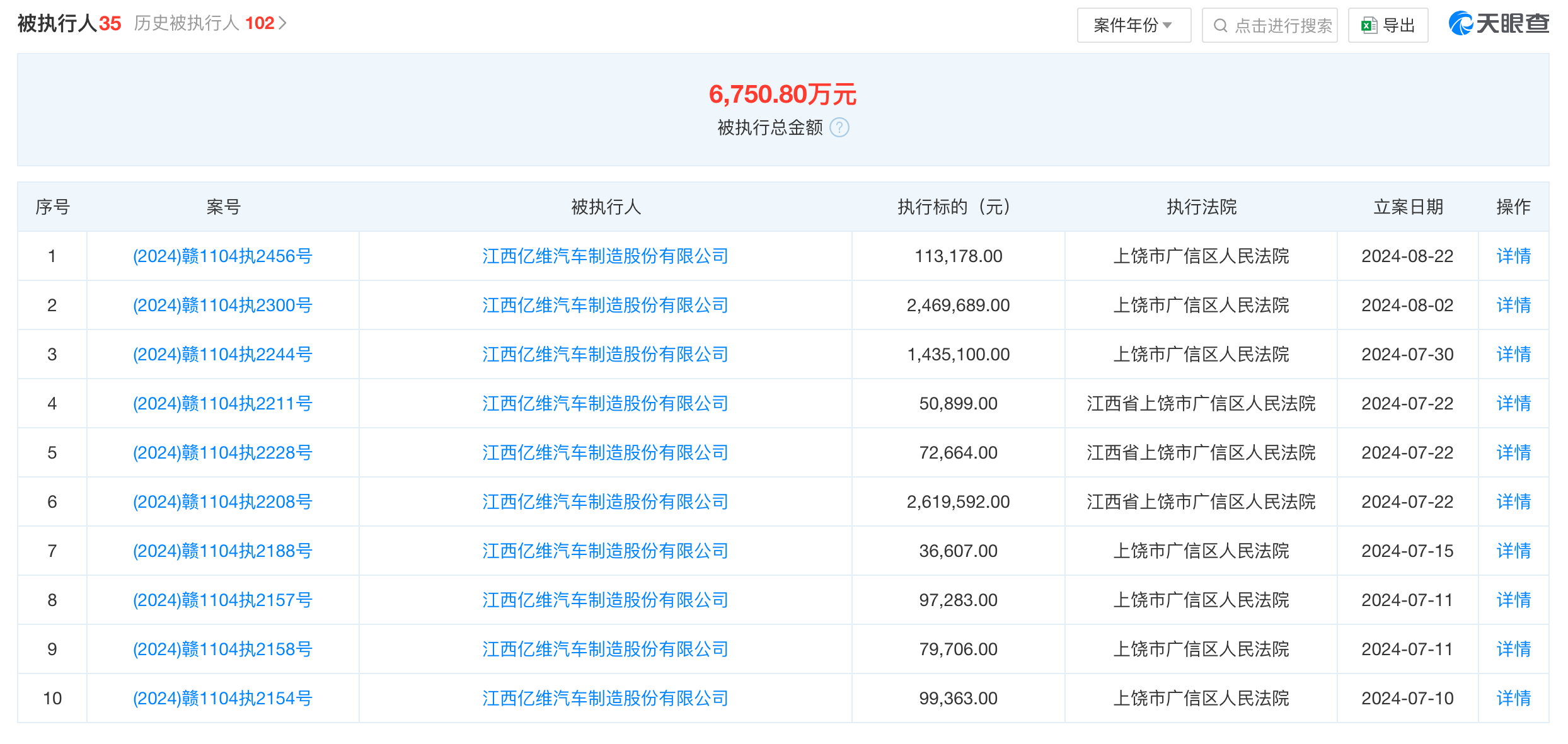Open case (2024)赣1104执2158号

[222, 650]
